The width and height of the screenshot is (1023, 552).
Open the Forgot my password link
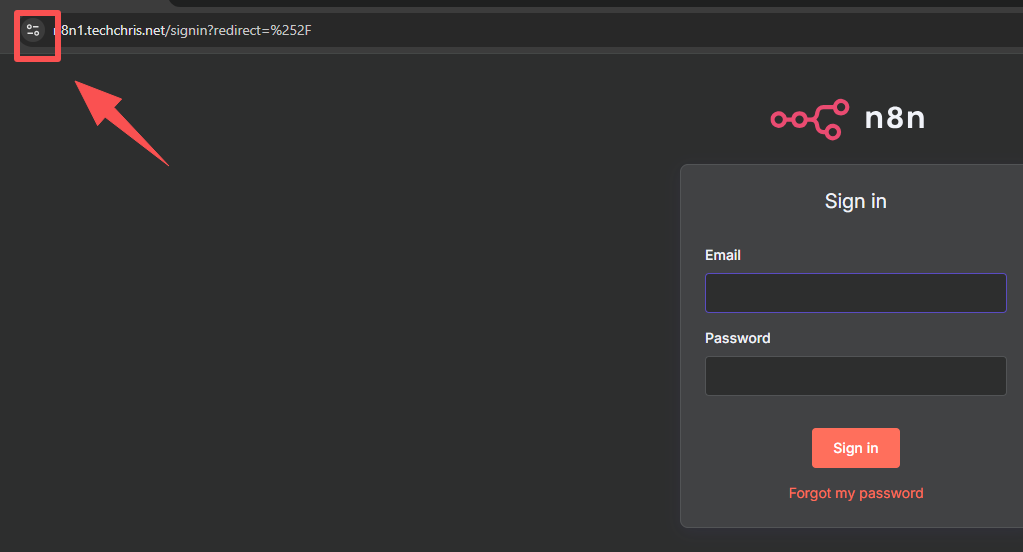click(x=856, y=493)
